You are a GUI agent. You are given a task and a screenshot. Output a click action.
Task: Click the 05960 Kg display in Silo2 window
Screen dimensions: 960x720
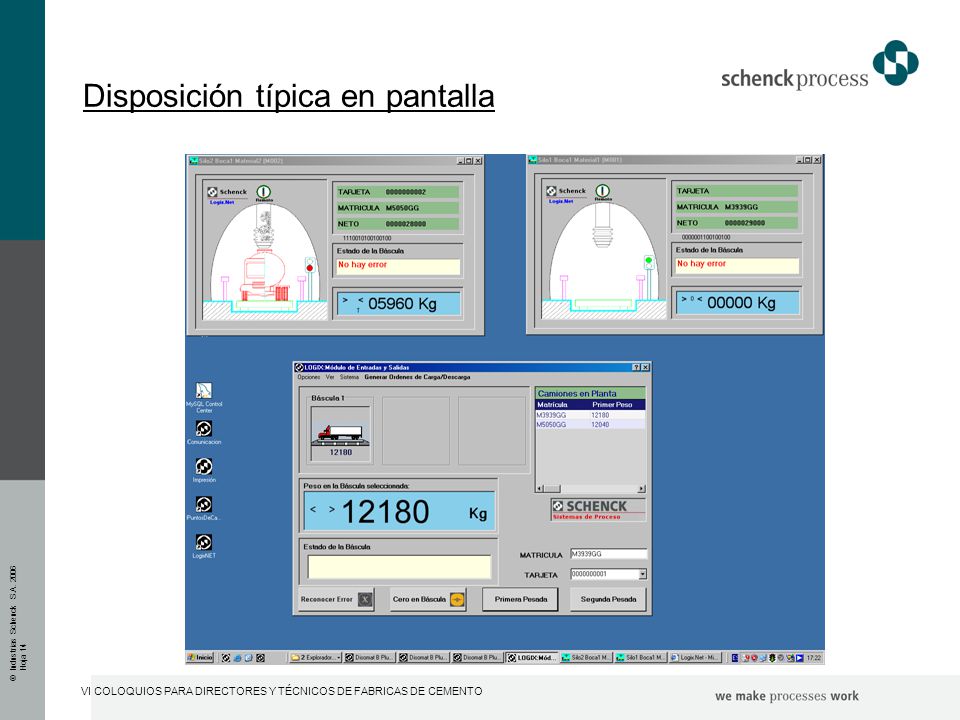coord(399,304)
